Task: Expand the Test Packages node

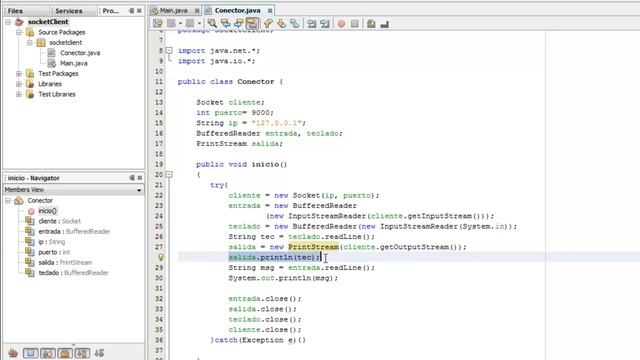Action: (x=19, y=73)
